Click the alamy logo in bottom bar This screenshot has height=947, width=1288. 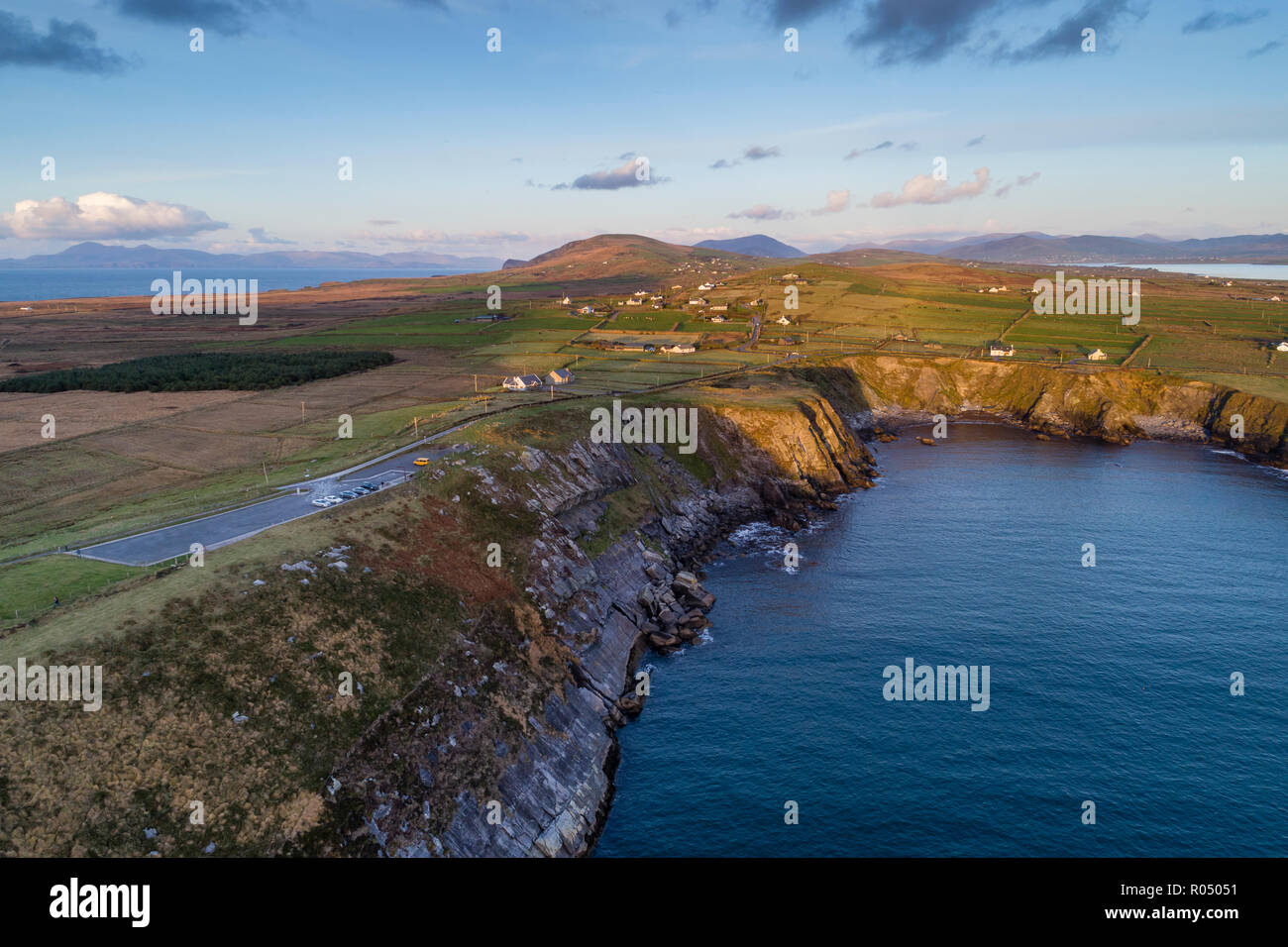100,902
